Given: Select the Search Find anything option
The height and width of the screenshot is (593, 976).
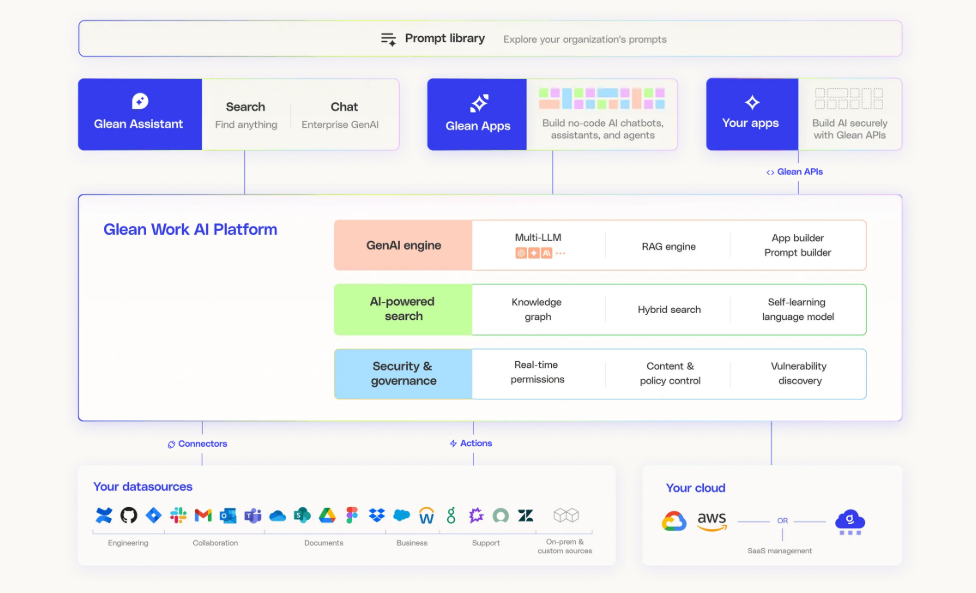Looking at the screenshot, I should coord(246,115).
